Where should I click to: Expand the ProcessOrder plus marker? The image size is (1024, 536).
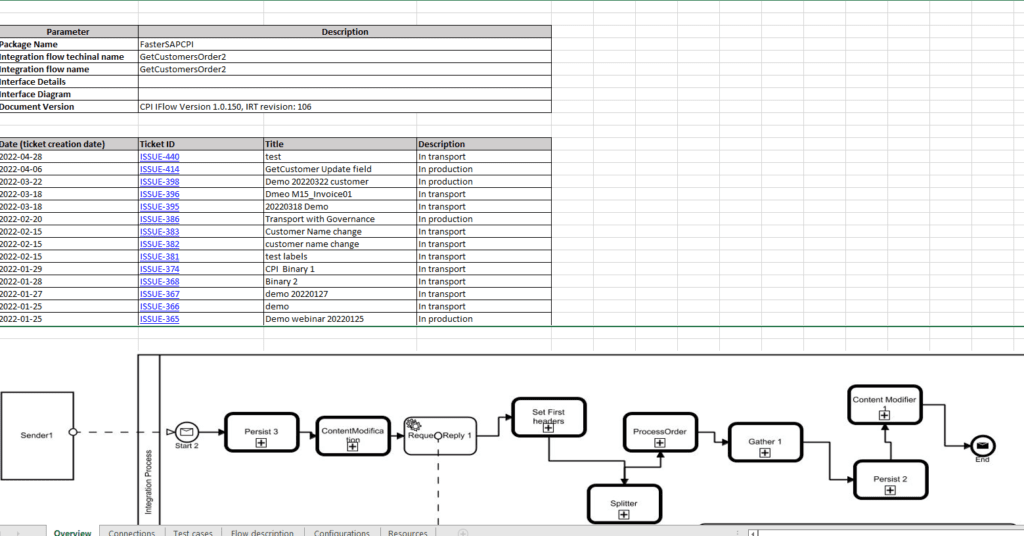tap(660, 443)
